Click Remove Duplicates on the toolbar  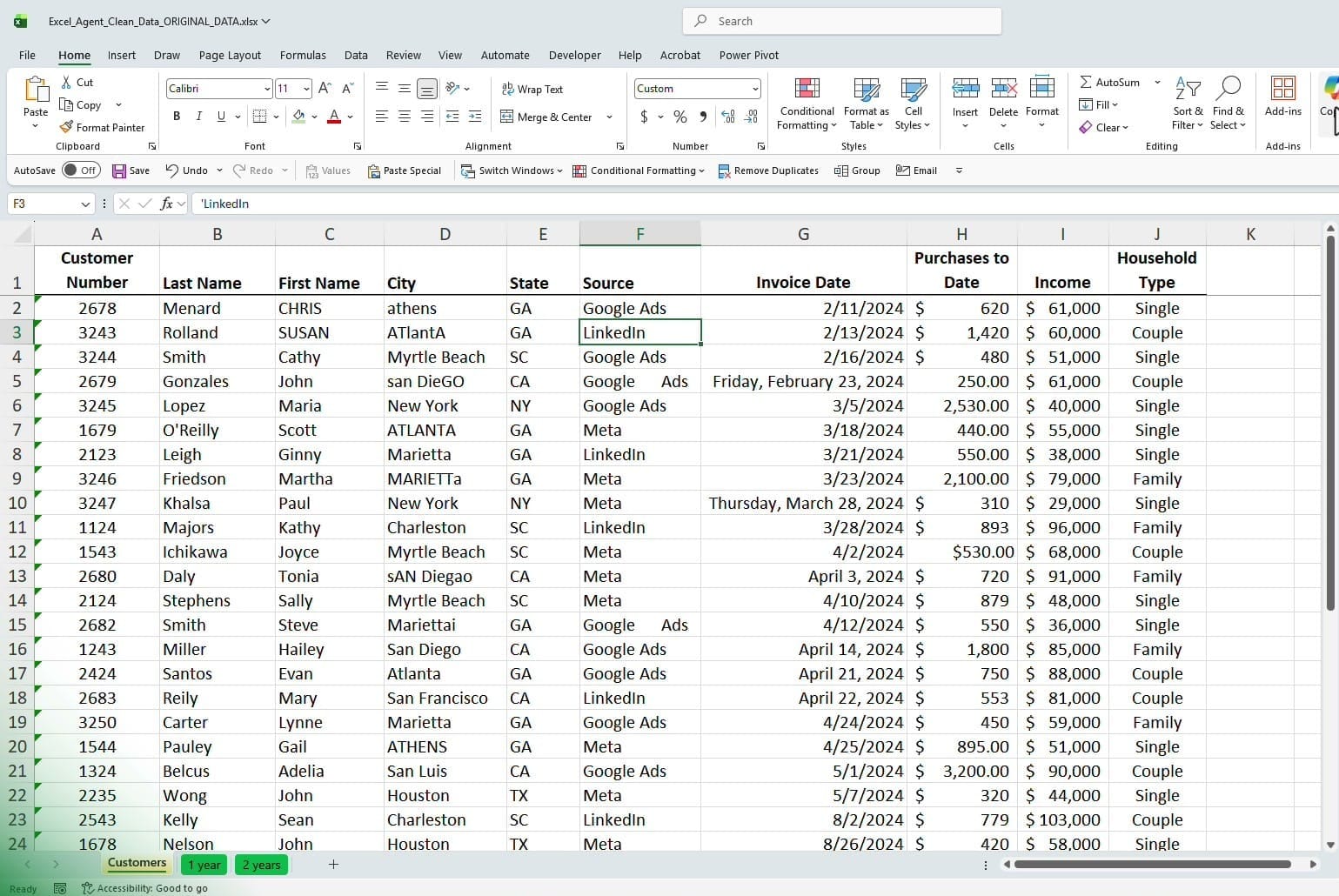point(767,171)
